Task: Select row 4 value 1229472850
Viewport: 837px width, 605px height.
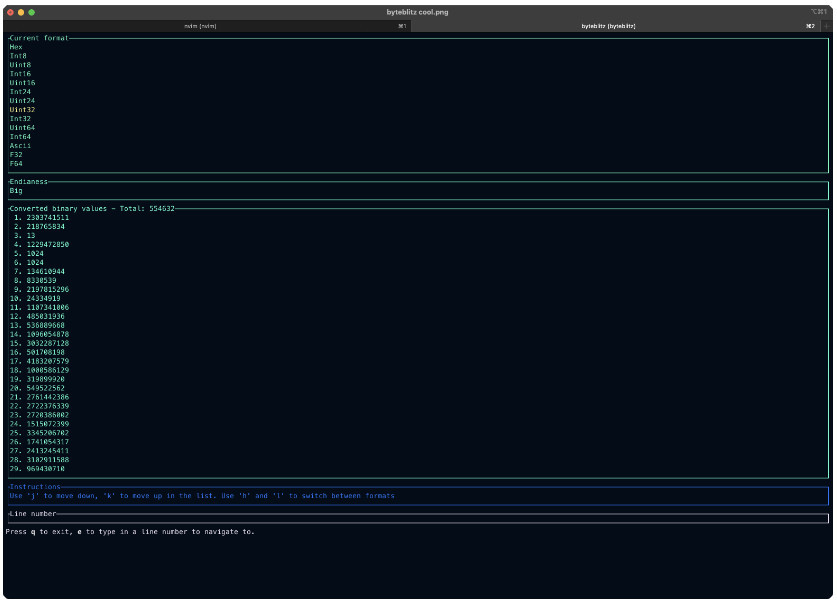Action: (x=47, y=244)
